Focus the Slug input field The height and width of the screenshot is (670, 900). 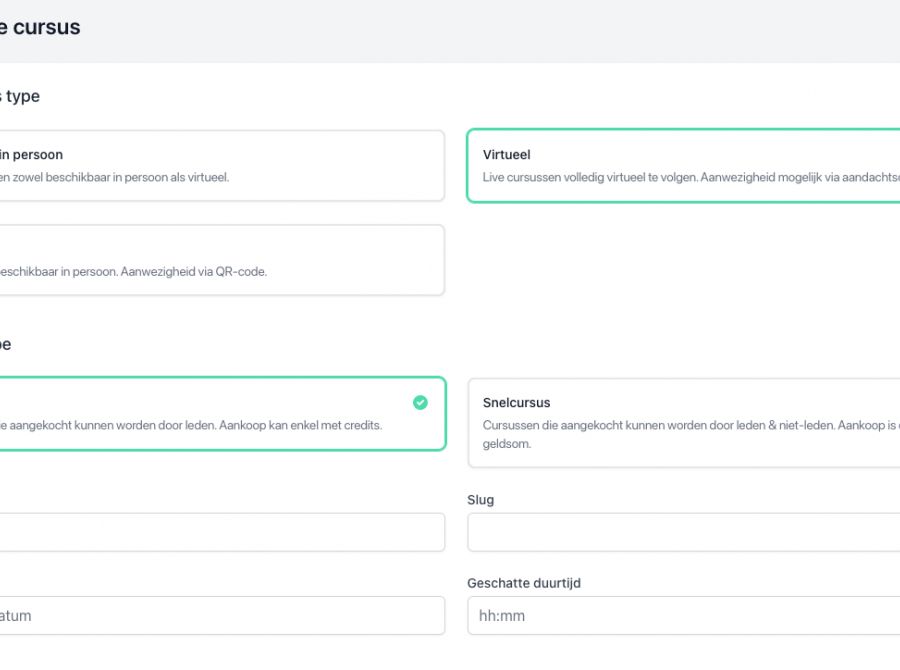[683, 533]
